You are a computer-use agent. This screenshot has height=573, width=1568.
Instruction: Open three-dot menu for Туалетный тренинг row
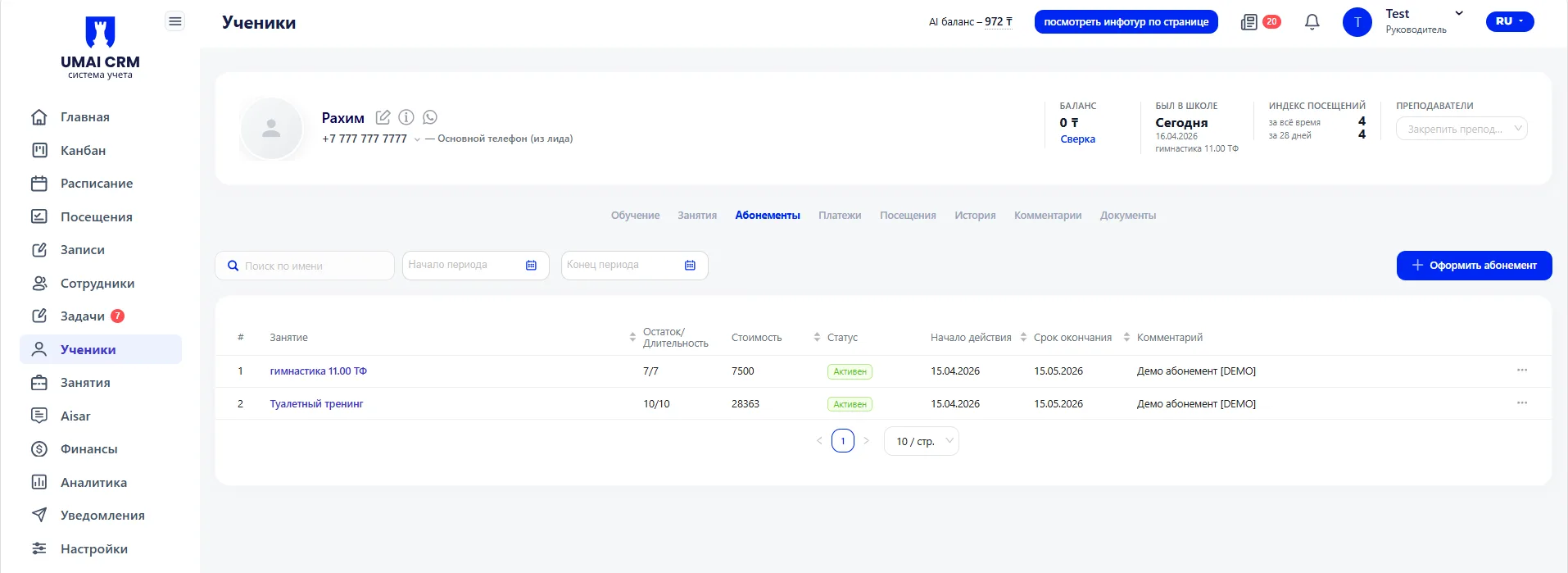tap(1521, 403)
